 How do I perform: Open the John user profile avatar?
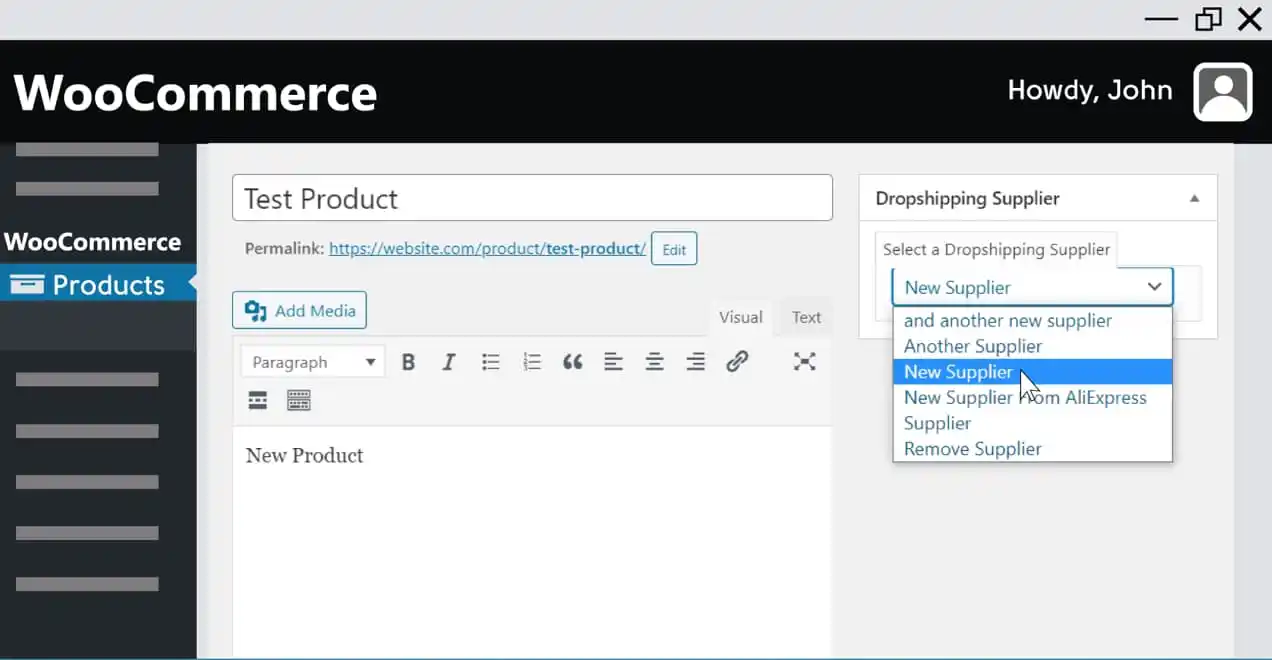point(1222,92)
